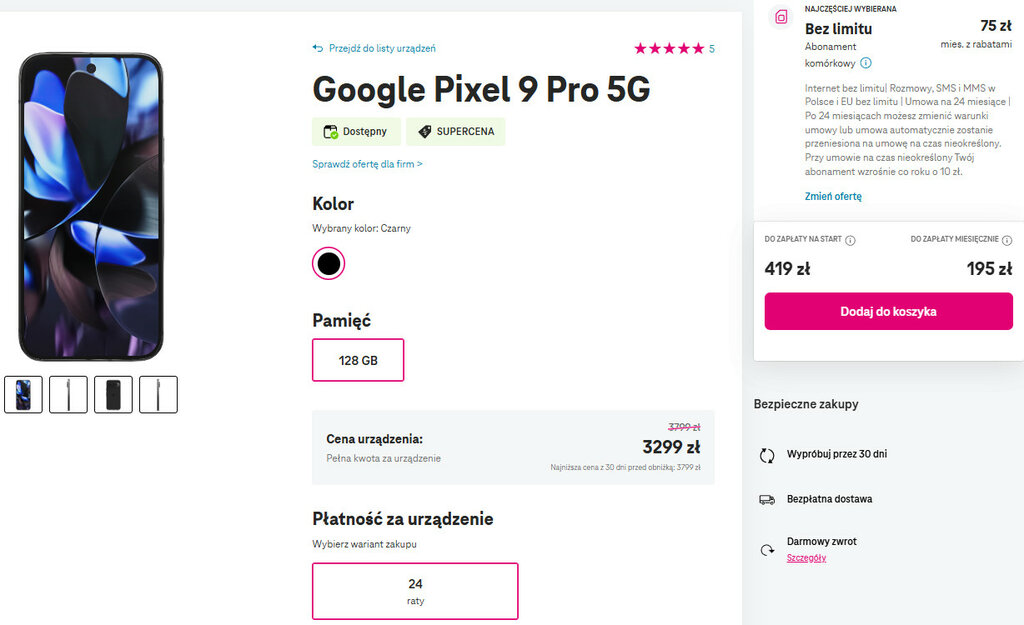Open Szczegóły link under Darmowy zwrot

[x=806, y=558]
